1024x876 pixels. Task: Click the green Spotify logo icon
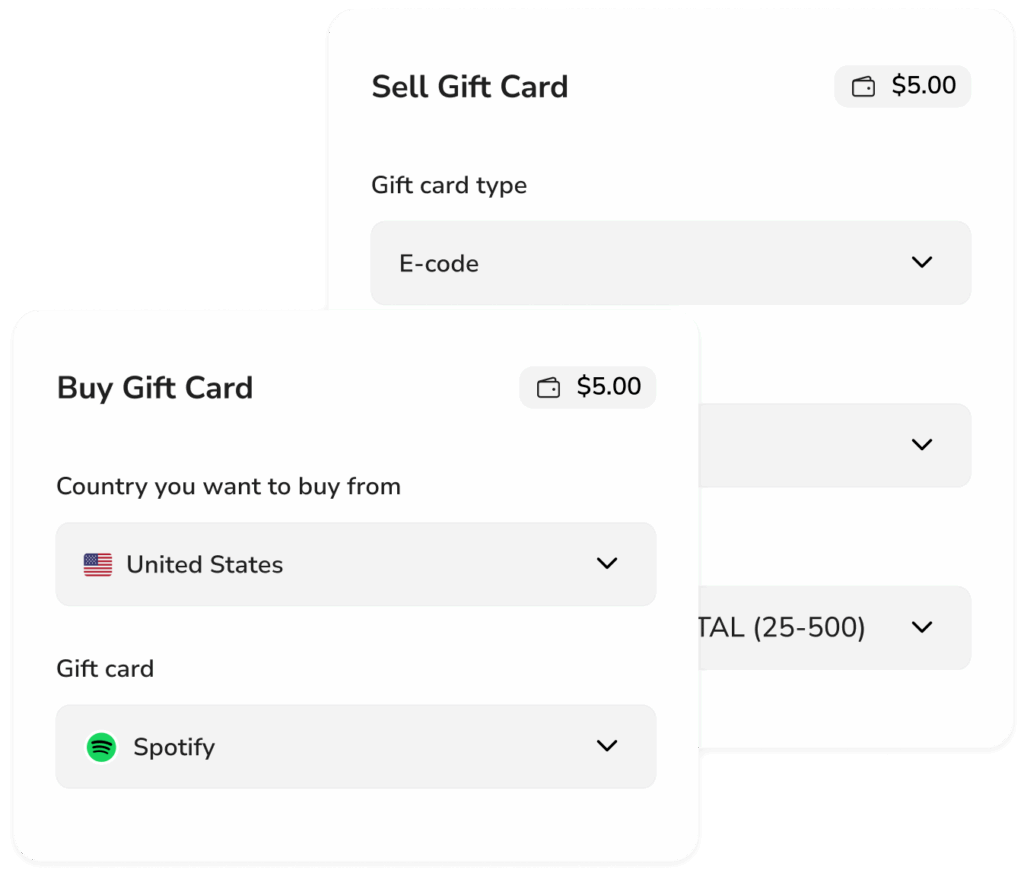101,747
